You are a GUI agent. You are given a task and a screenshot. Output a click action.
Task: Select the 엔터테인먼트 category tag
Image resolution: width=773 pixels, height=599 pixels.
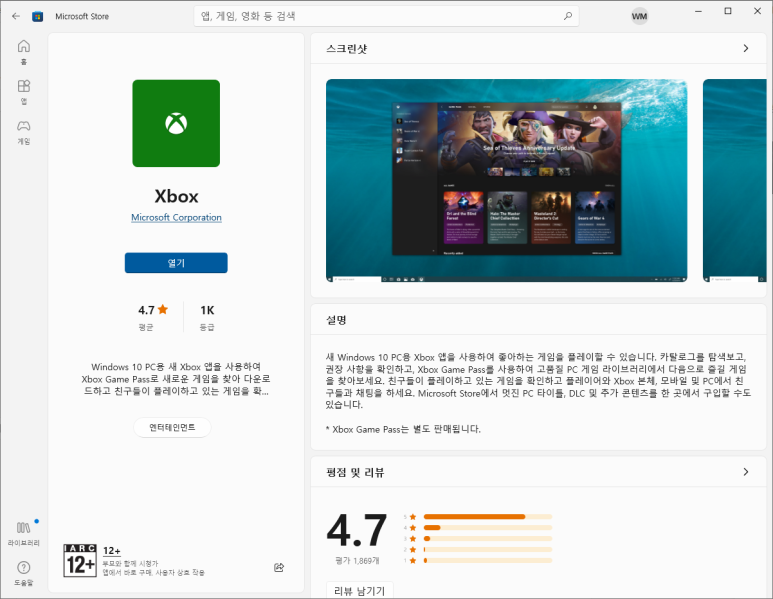pyautogui.click(x=173, y=427)
